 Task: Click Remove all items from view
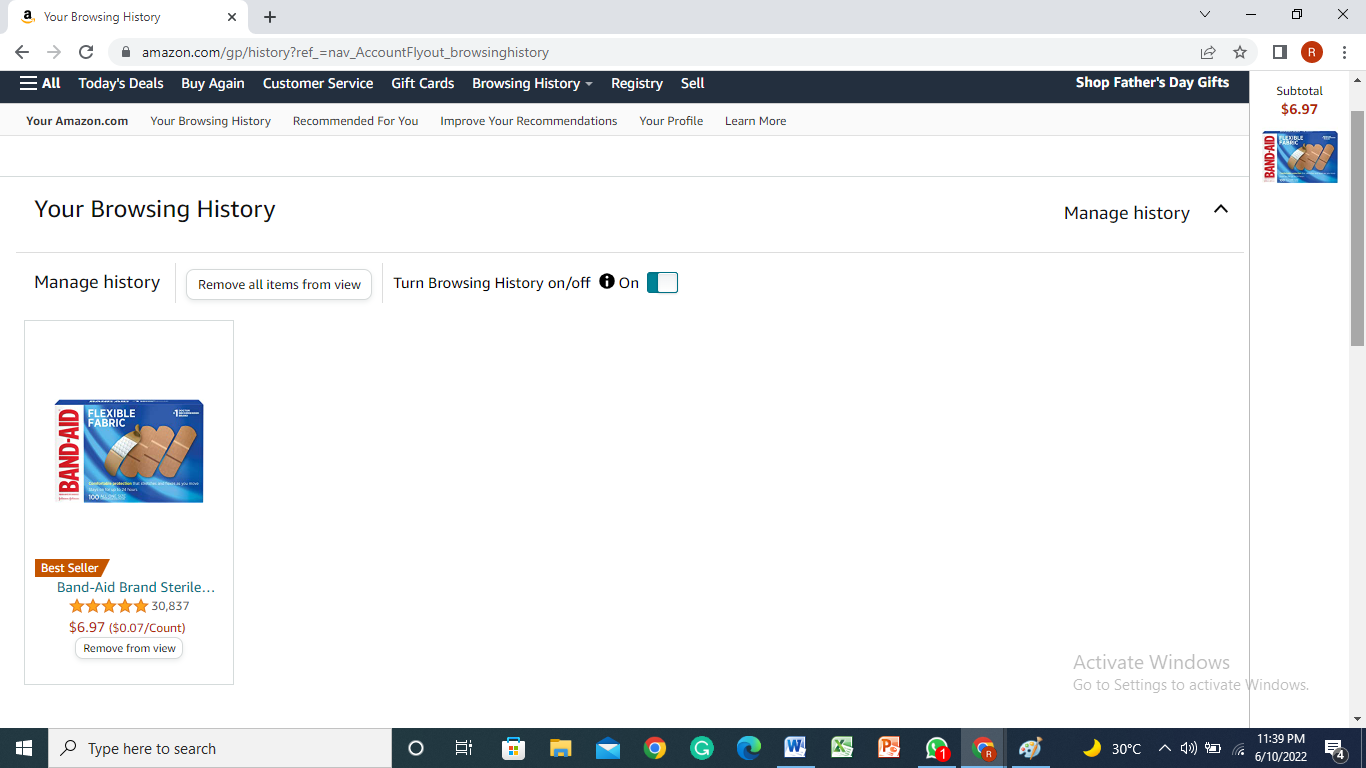tap(279, 285)
